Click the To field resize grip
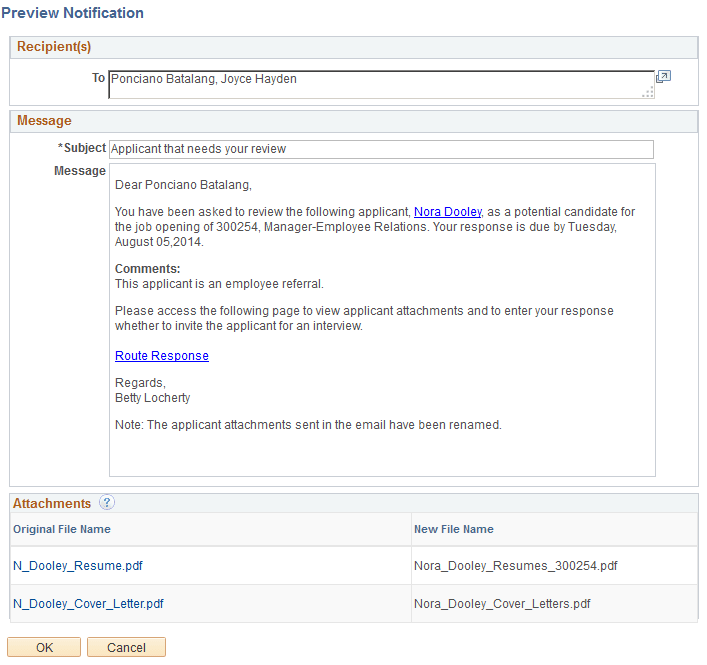 [648, 93]
